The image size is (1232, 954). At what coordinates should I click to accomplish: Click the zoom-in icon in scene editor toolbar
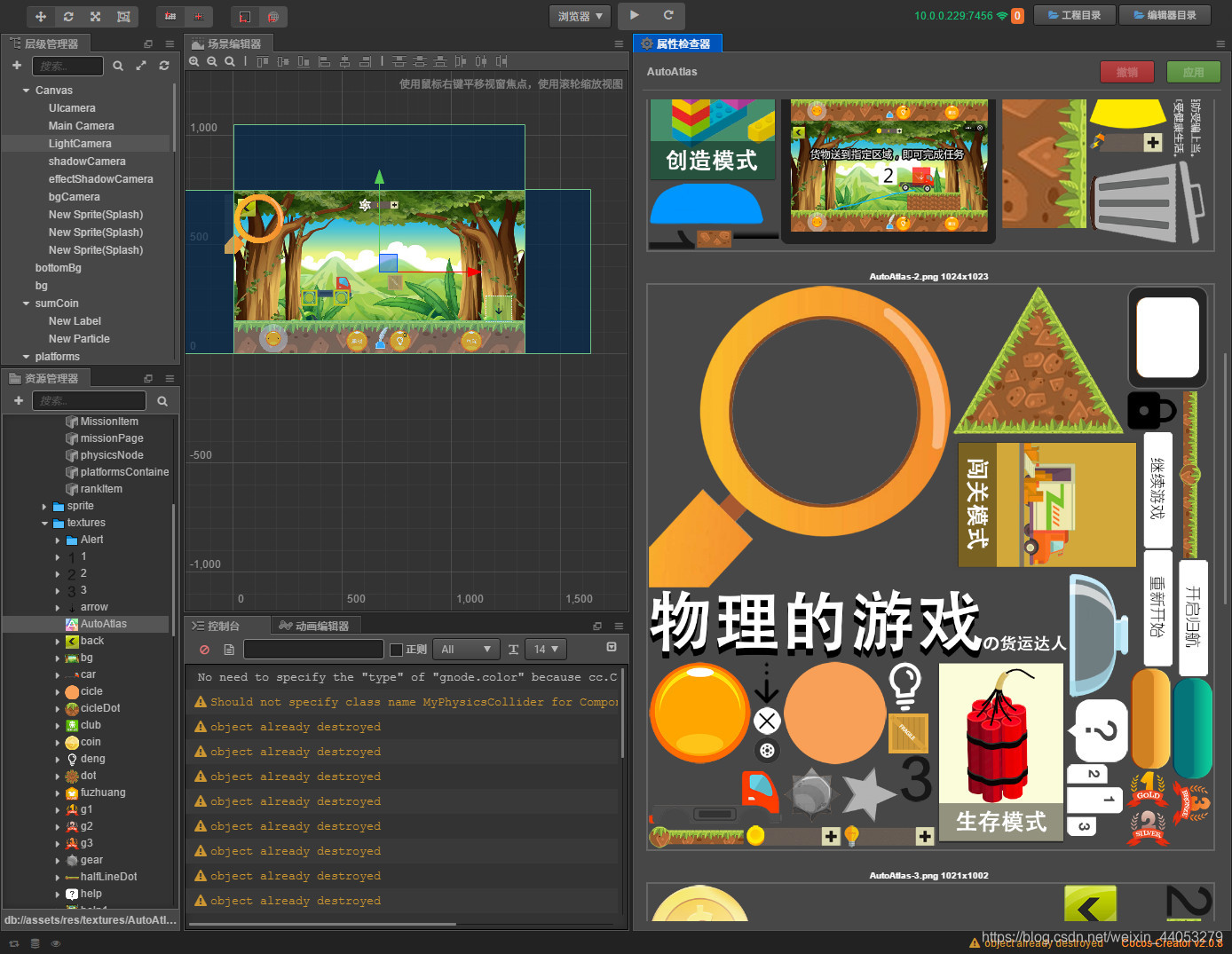(x=194, y=60)
